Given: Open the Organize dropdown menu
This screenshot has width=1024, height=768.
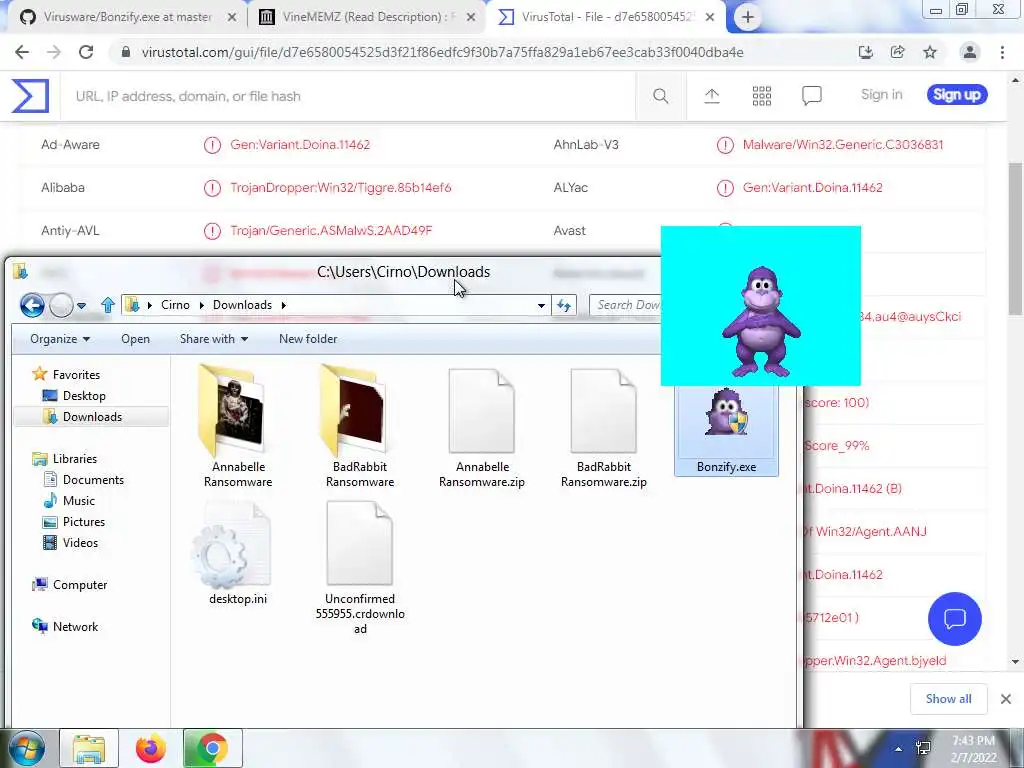Looking at the screenshot, I should (x=60, y=339).
